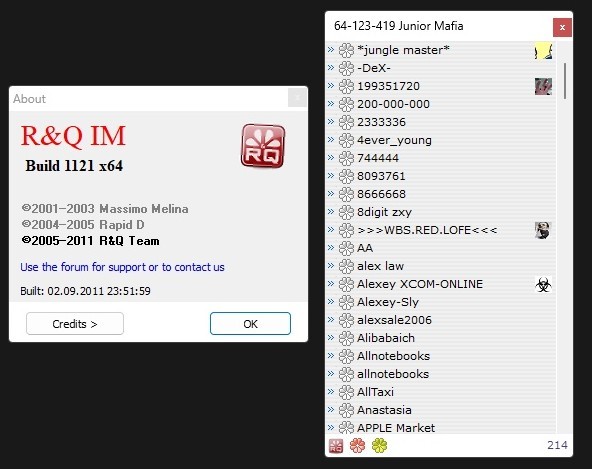Click status flower icon next to APPLE Market
The image size is (592, 469).
tap(346, 427)
